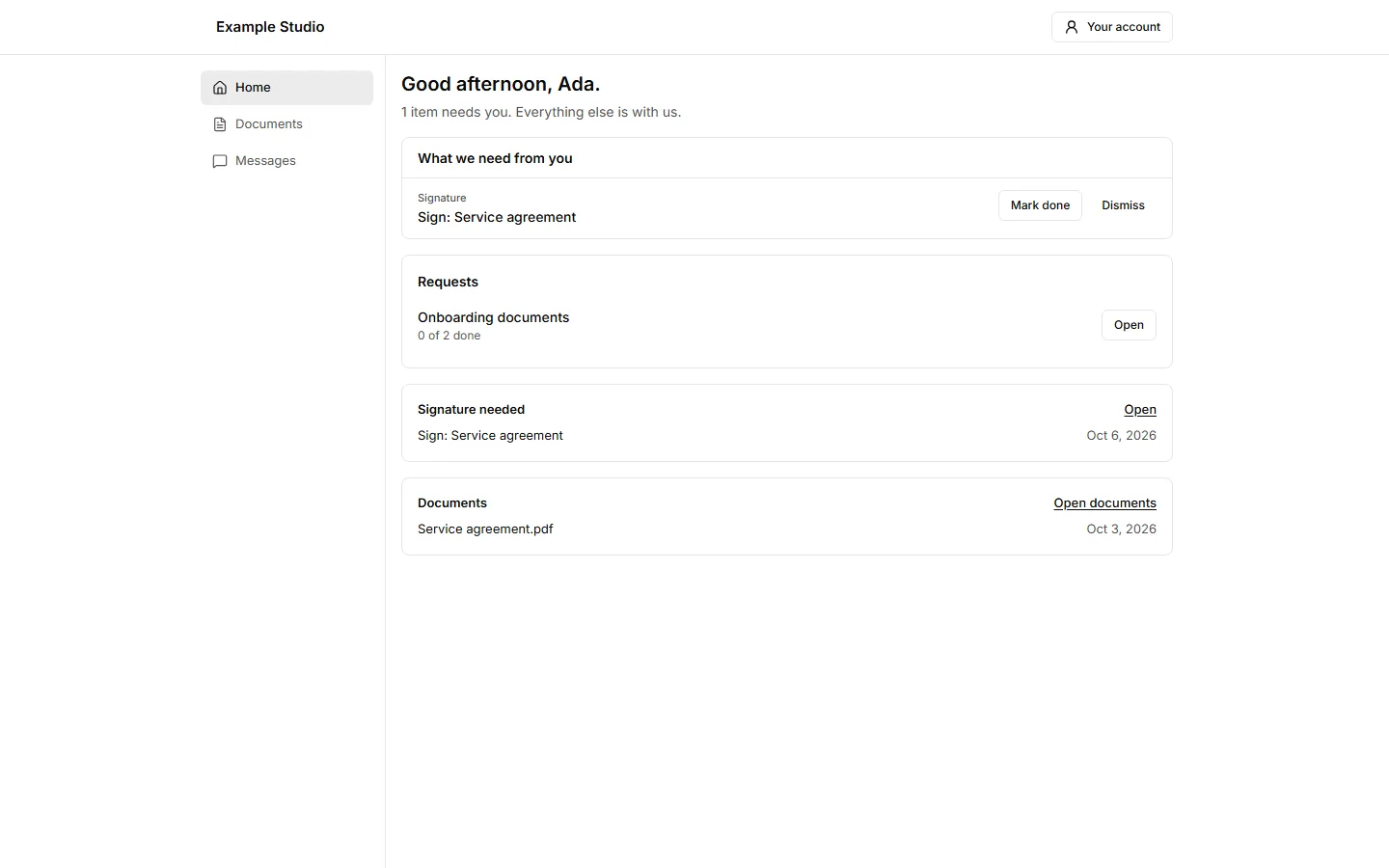Go to the Home navigation item
Image resolution: width=1389 pixels, height=868 pixels.
286,88
